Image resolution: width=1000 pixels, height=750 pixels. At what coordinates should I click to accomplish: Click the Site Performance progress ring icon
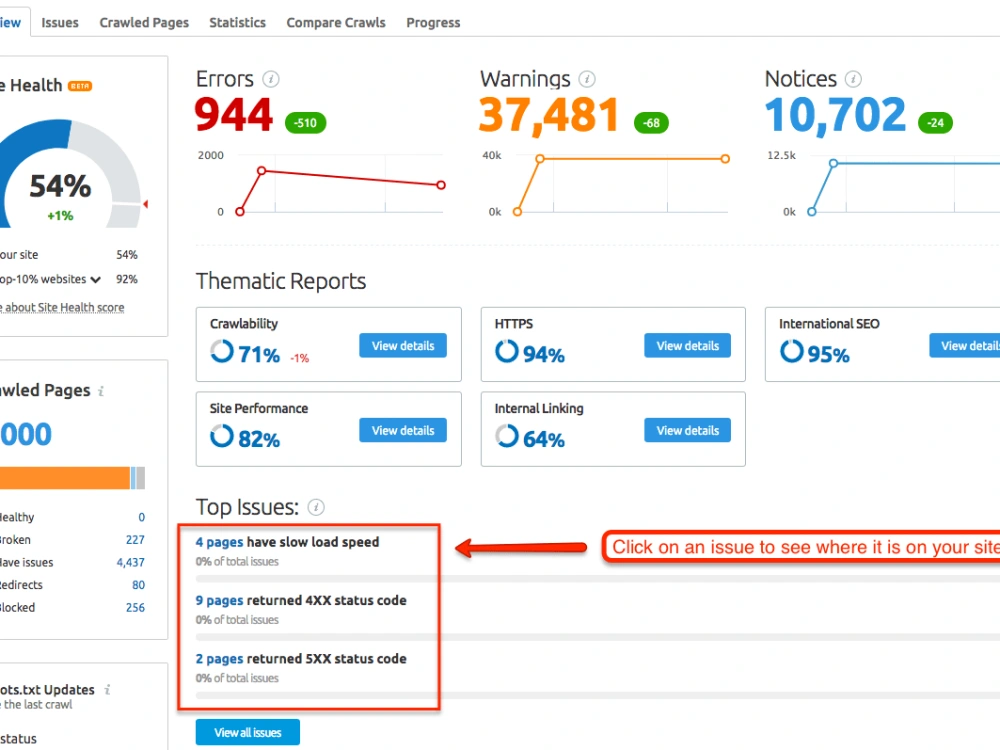click(222, 436)
